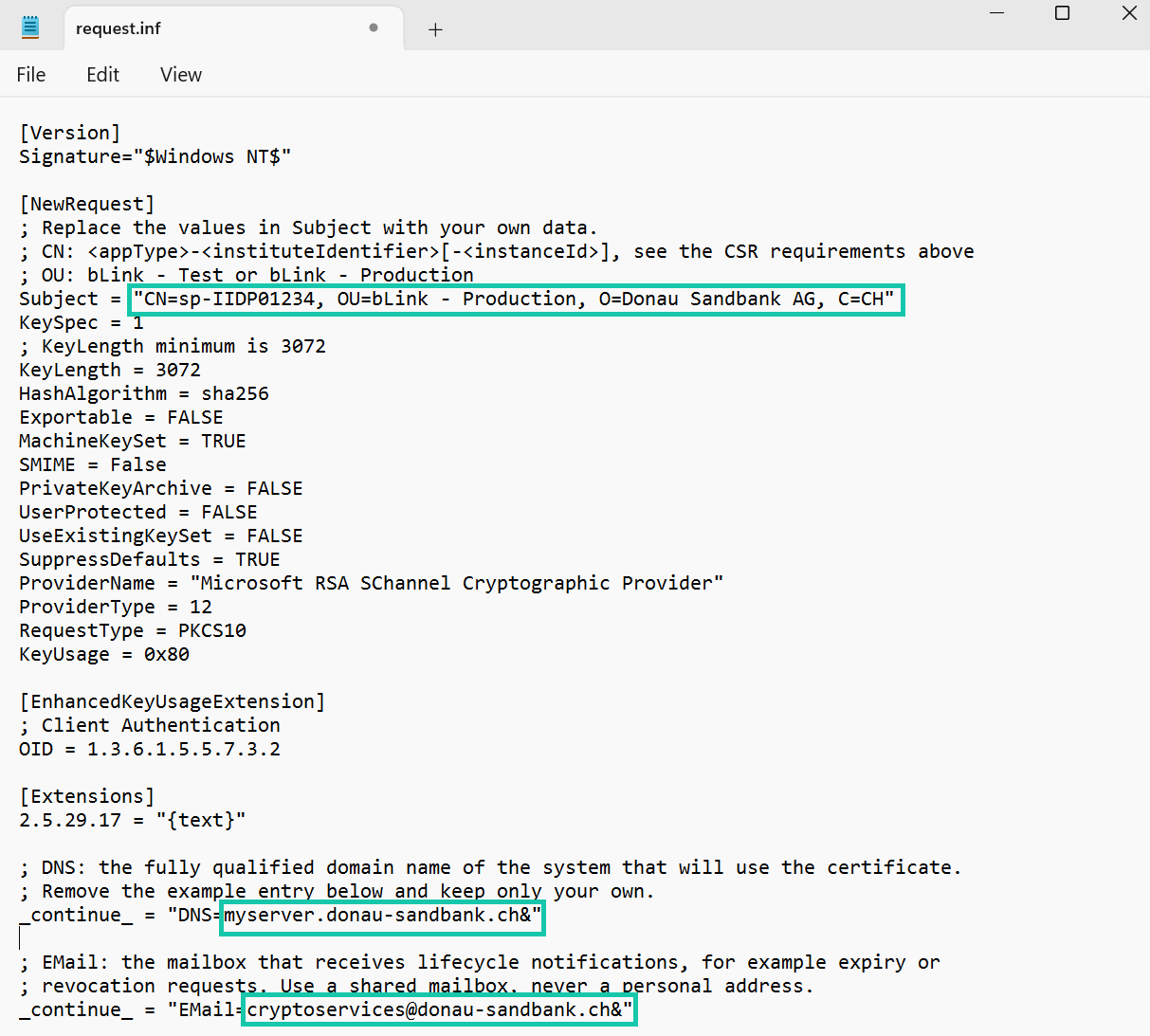Click the "KeyUsage = 0x80" line
Image resolution: width=1150 pixels, height=1036 pixels.
pyautogui.click(x=104, y=654)
